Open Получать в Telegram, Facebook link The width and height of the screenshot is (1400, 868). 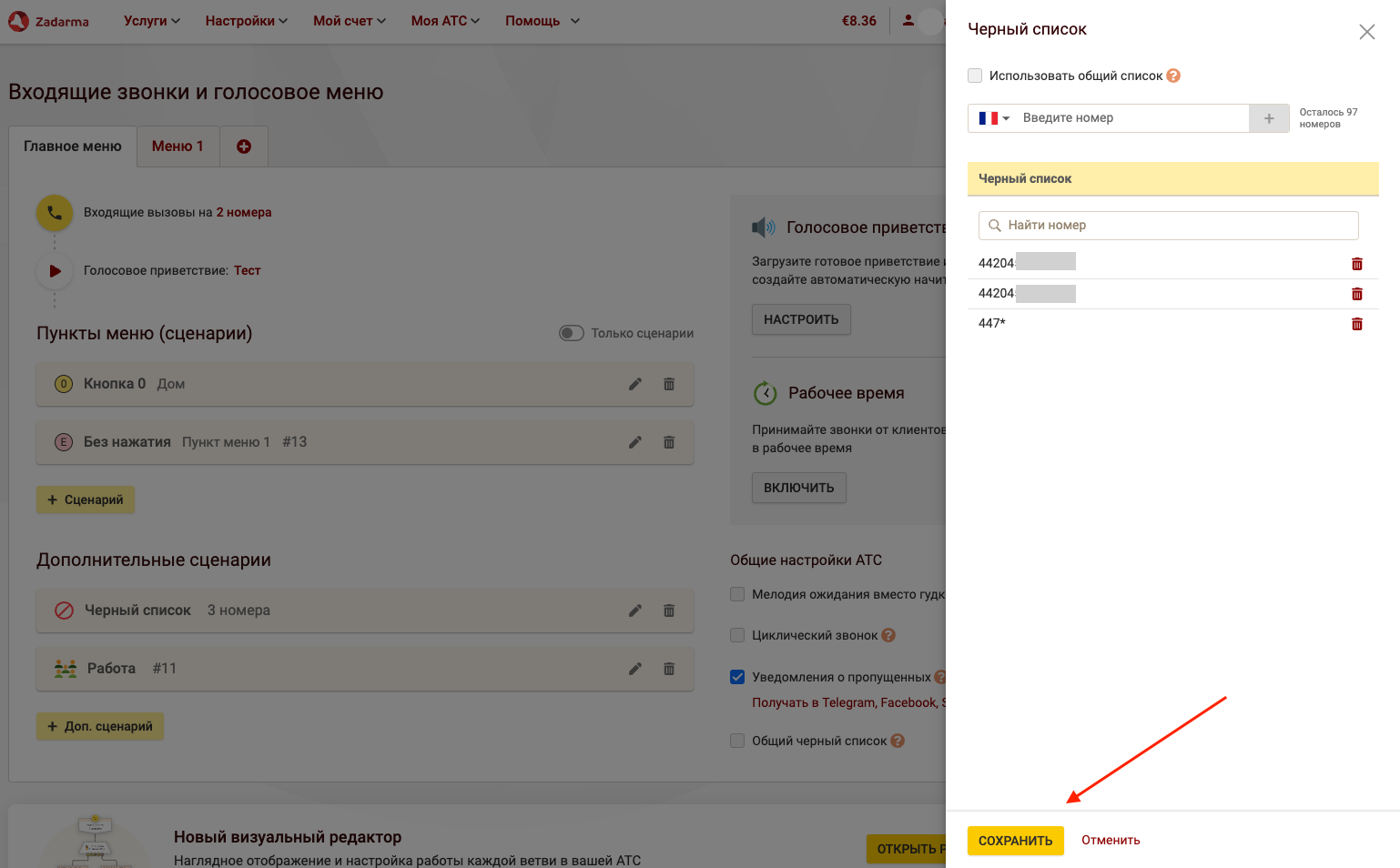click(x=848, y=702)
